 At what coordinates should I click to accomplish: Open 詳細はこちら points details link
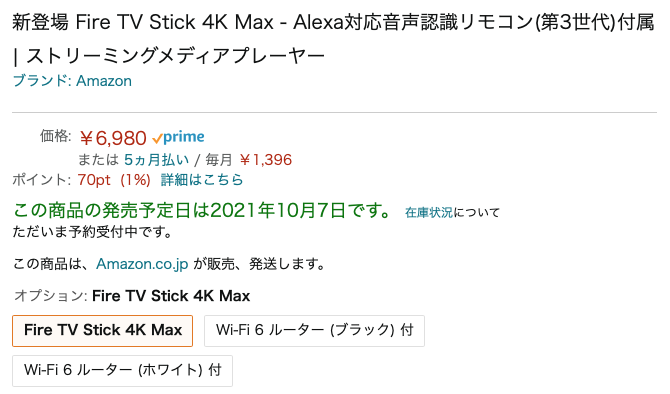[202, 179]
